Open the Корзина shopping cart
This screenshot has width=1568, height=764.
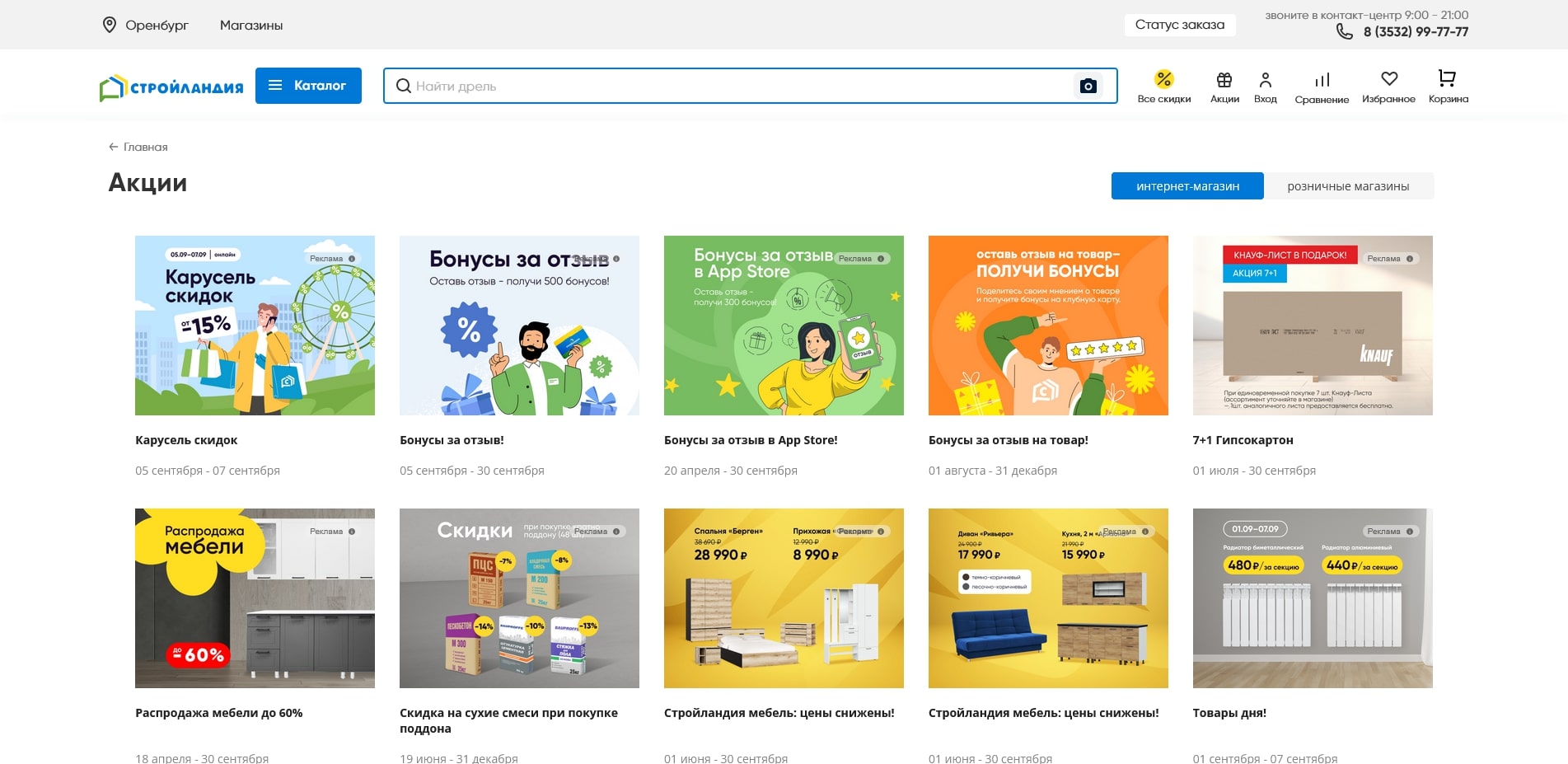tap(1447, 79)
